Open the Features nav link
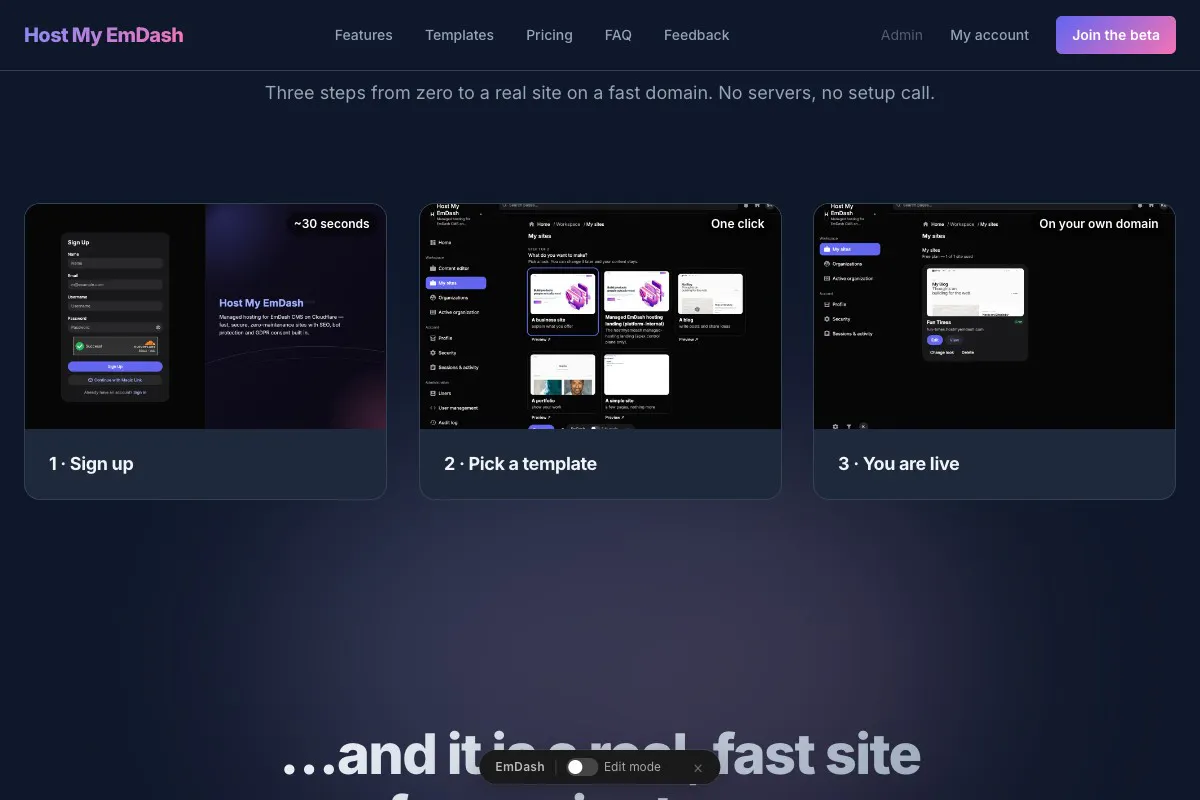This screenshot has width=1200, height=800. click(363, 35)
